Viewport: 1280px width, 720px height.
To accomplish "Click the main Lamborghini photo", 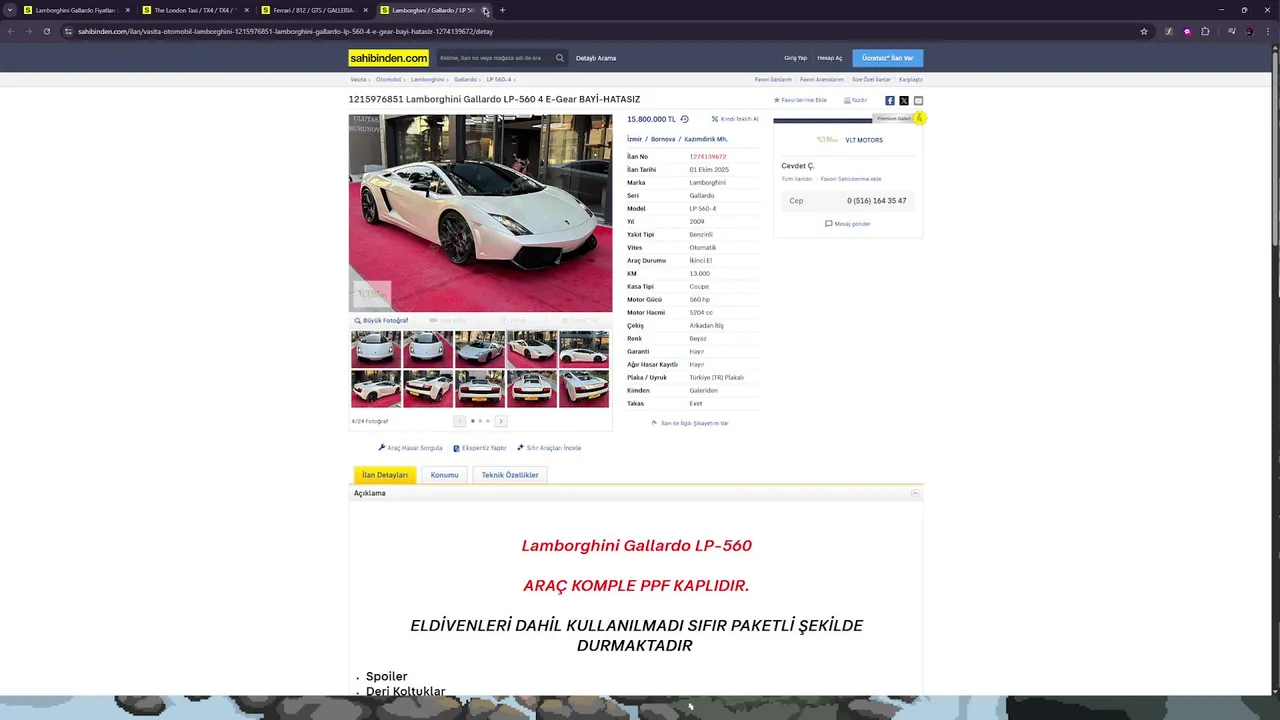I will [480, 213].
